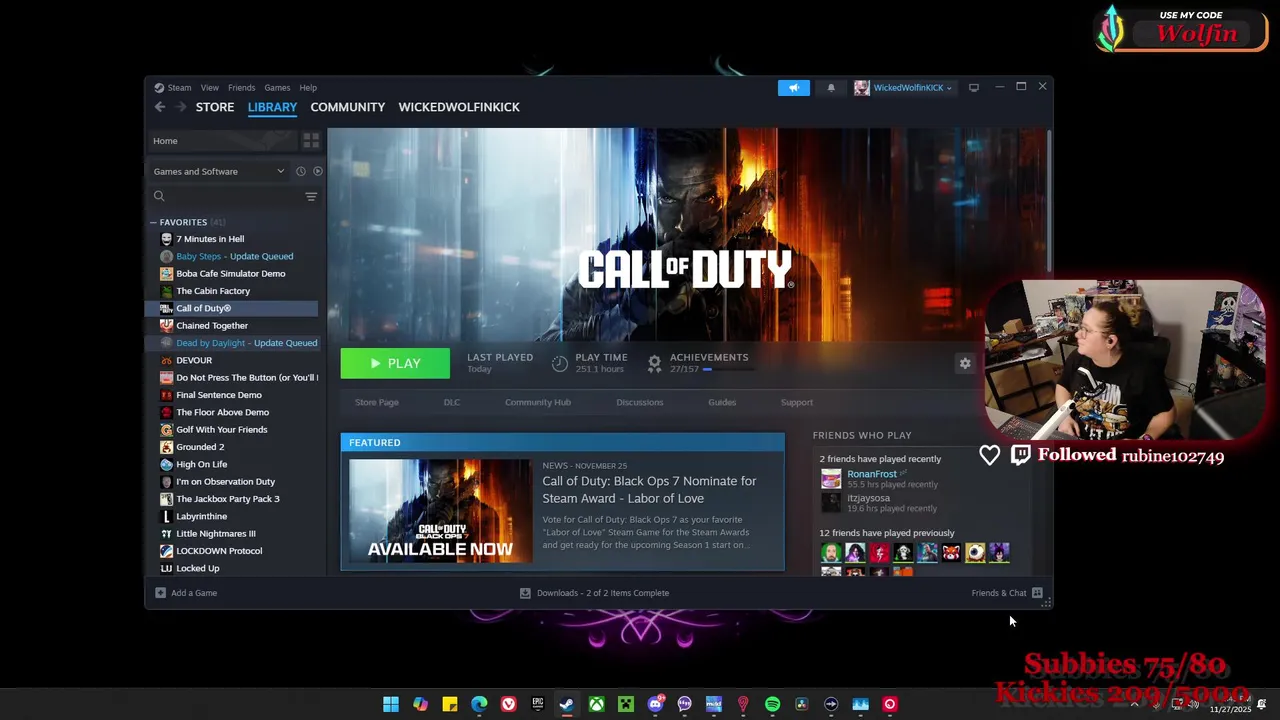Click featured Black Ops 7 thumbnail
The height and width of the screenshot is (720, 1280).
(440, 511)
